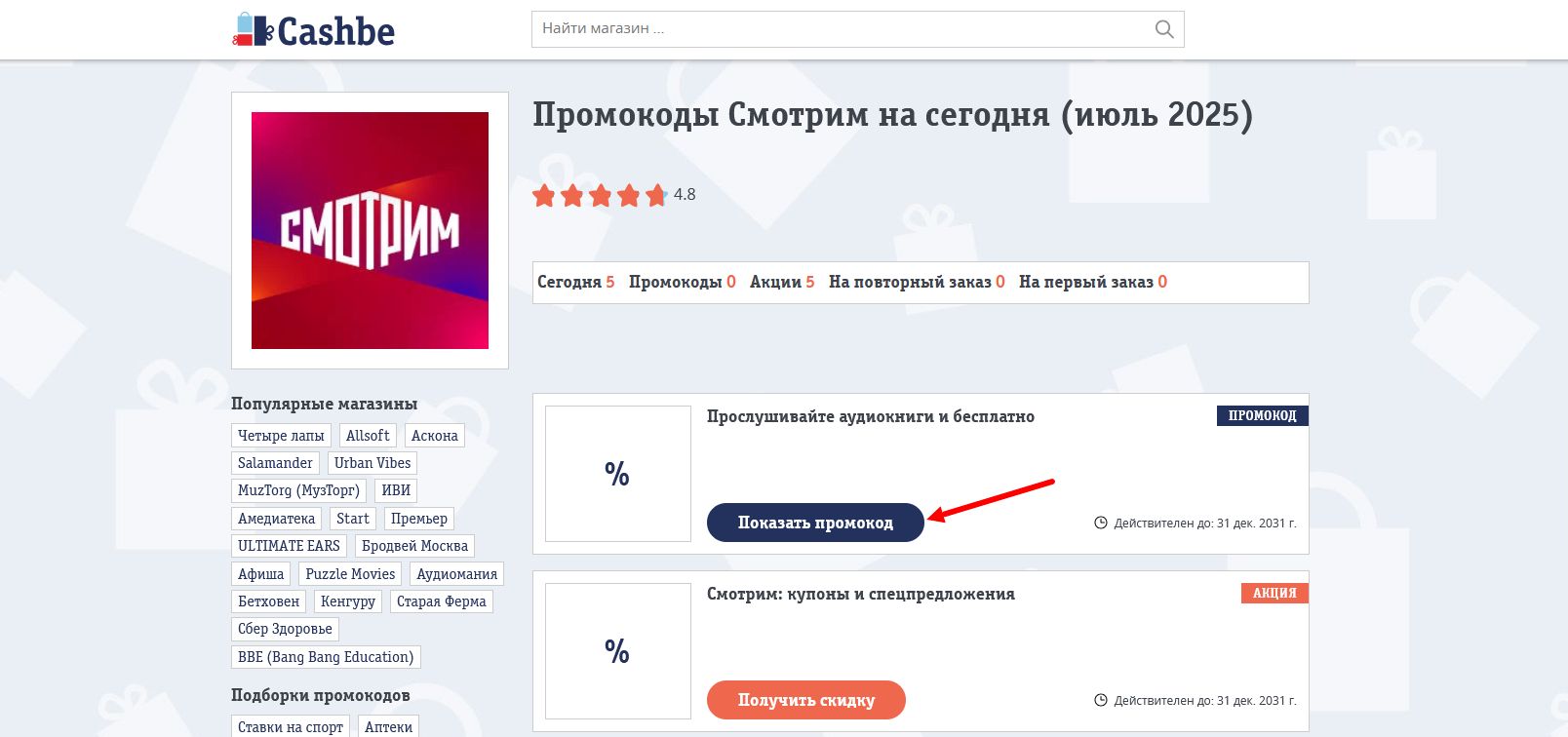Click the ПРОМОКОД badge
Screen dimensions: 1568x737
pyautogui.click(x=1263, y=416)
